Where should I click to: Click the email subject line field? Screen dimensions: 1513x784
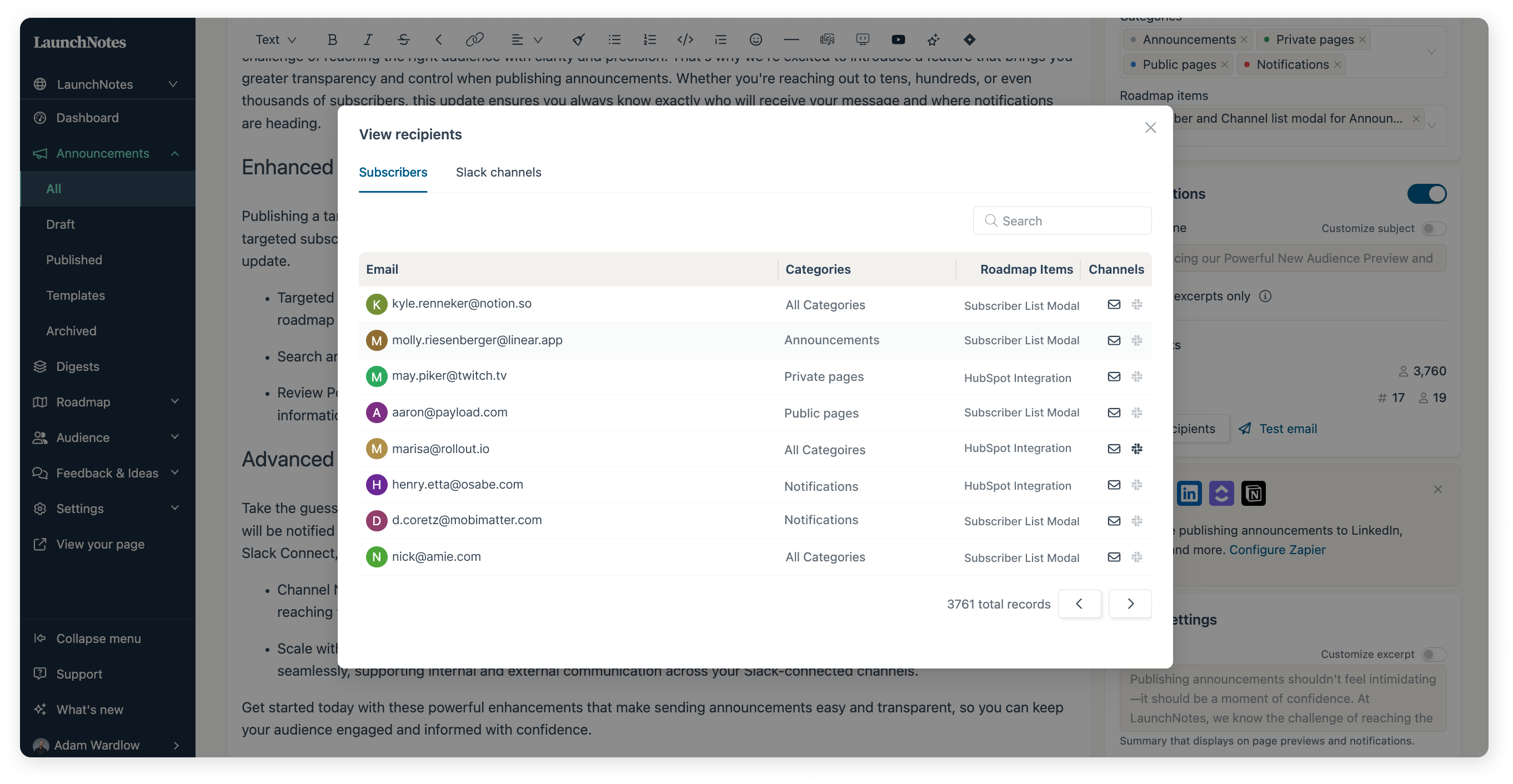(x=1310, y=258)
